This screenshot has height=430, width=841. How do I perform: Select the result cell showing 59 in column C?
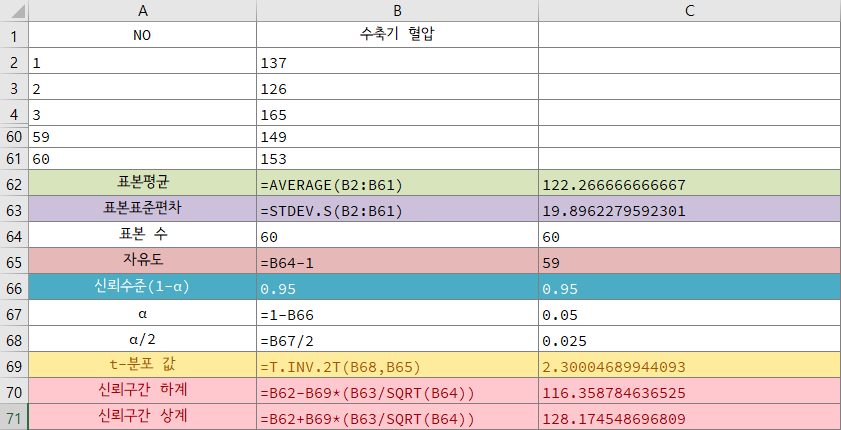pyautogui.click(x=690, y=261)
